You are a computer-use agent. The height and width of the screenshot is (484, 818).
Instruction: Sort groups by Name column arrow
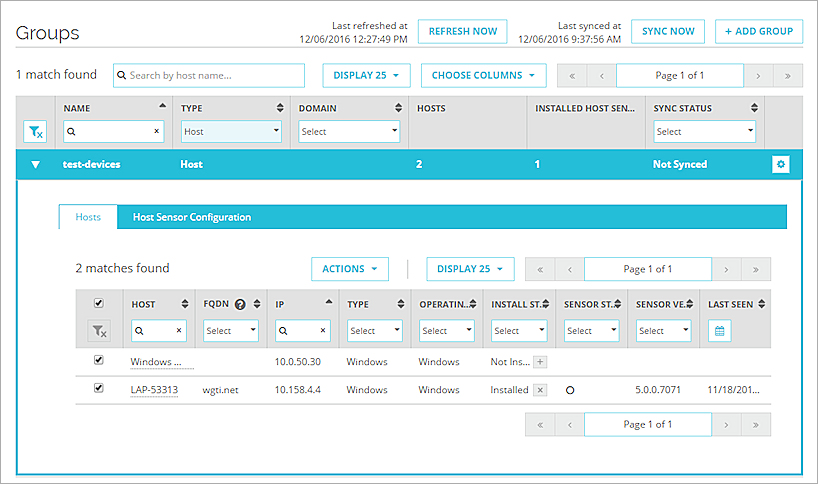(162, 105)
